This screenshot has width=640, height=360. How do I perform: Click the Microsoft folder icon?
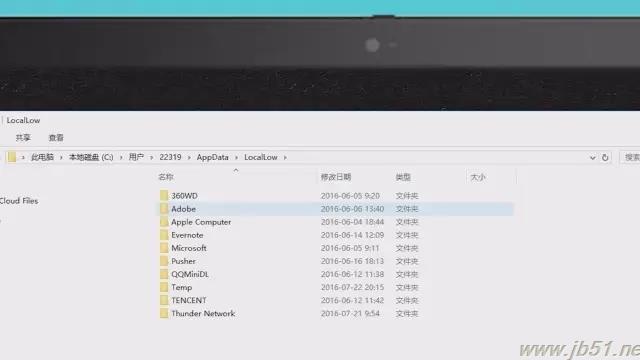pyautogui.click(x=164, y=248)
